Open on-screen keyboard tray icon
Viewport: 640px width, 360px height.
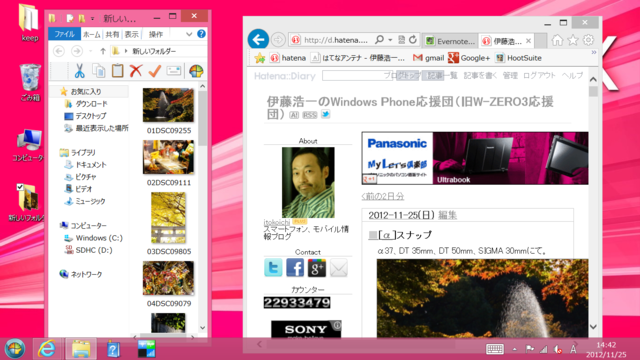[x=495, y=349]
